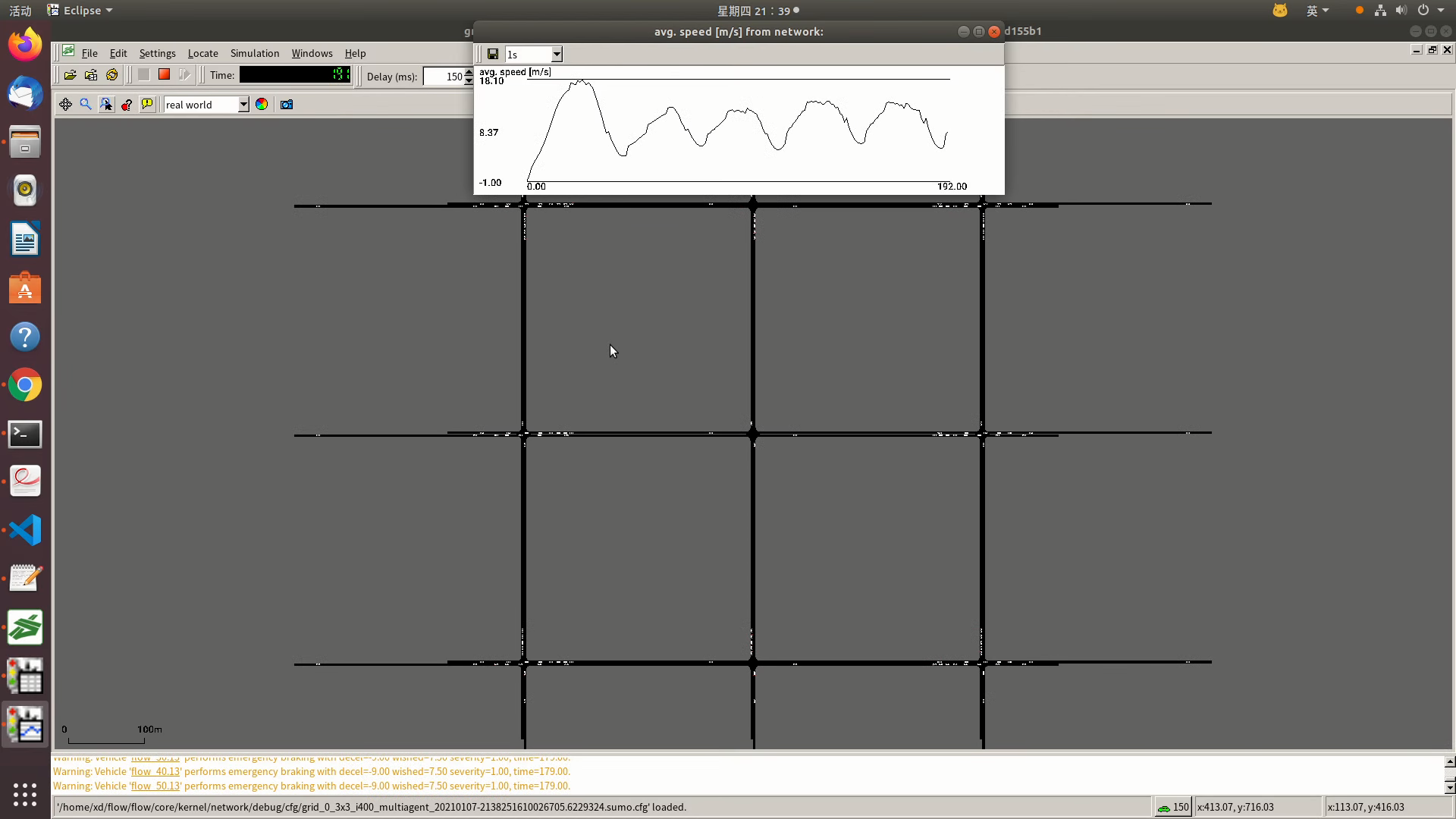Click the 'flow_40.13' vehicle link
1456x819 pixels.
(x=155, y=771)
